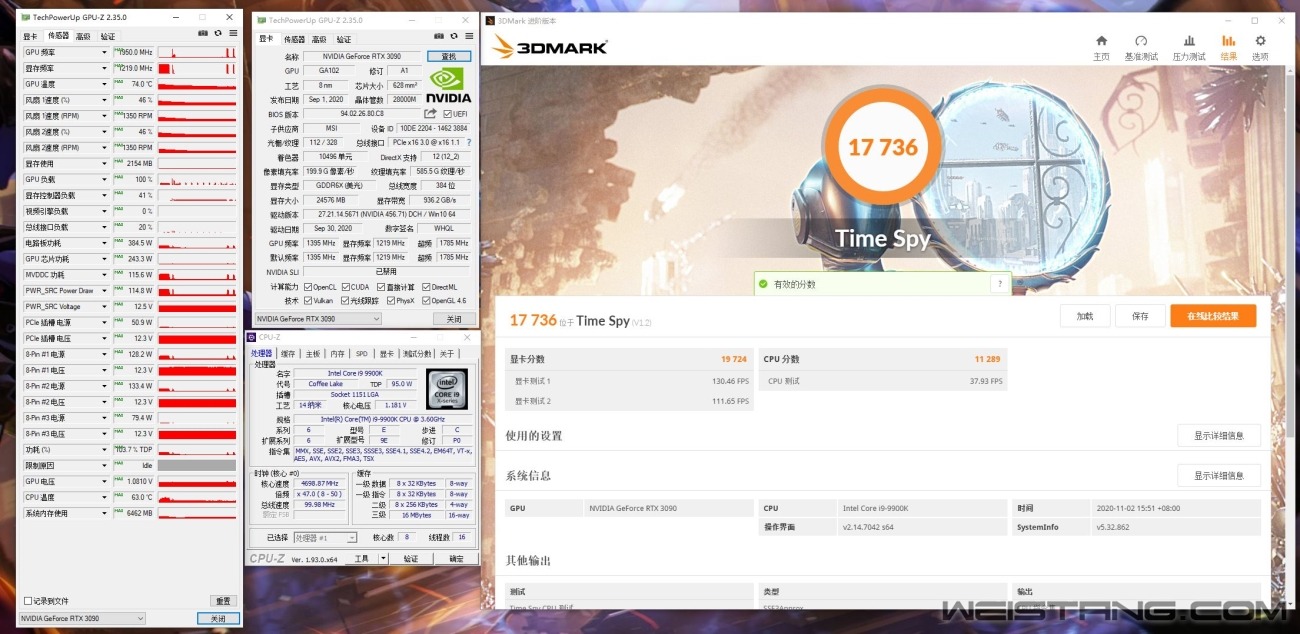Go to the Benchmarks (基准测试) gauge icon
Screen dimensions: 1300x634
[x=1141, y=46]
